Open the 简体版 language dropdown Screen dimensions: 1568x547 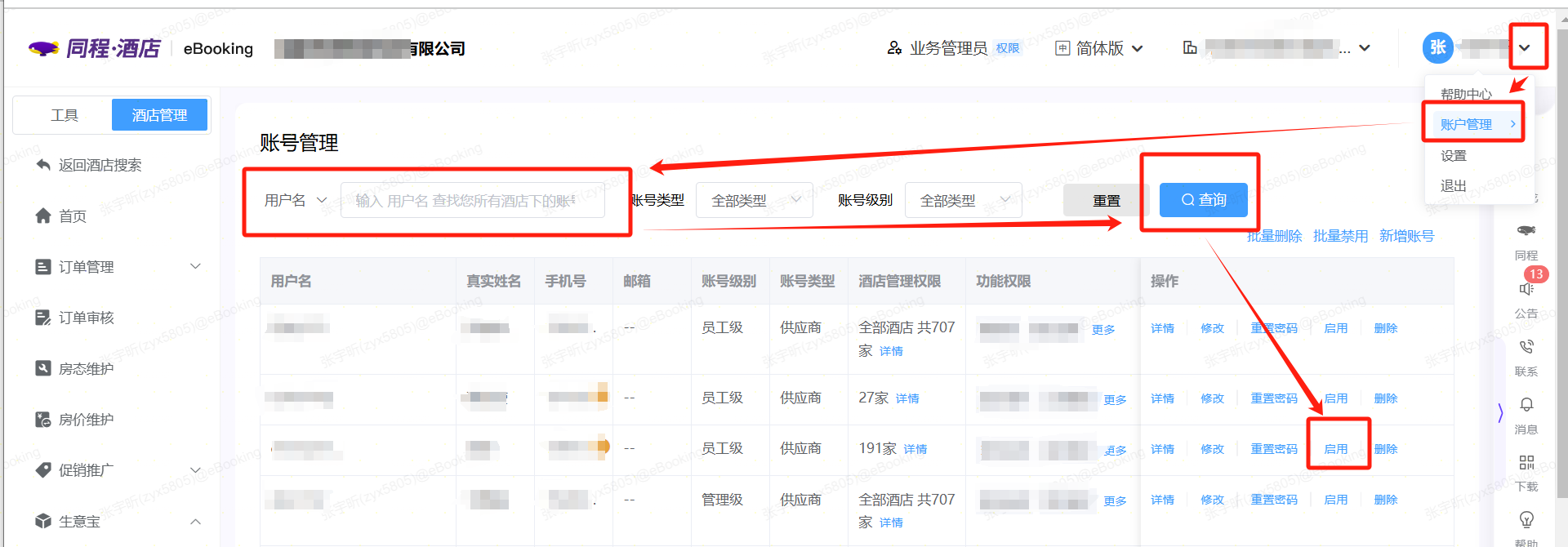pyautogui.click(x=1099, y=49)
